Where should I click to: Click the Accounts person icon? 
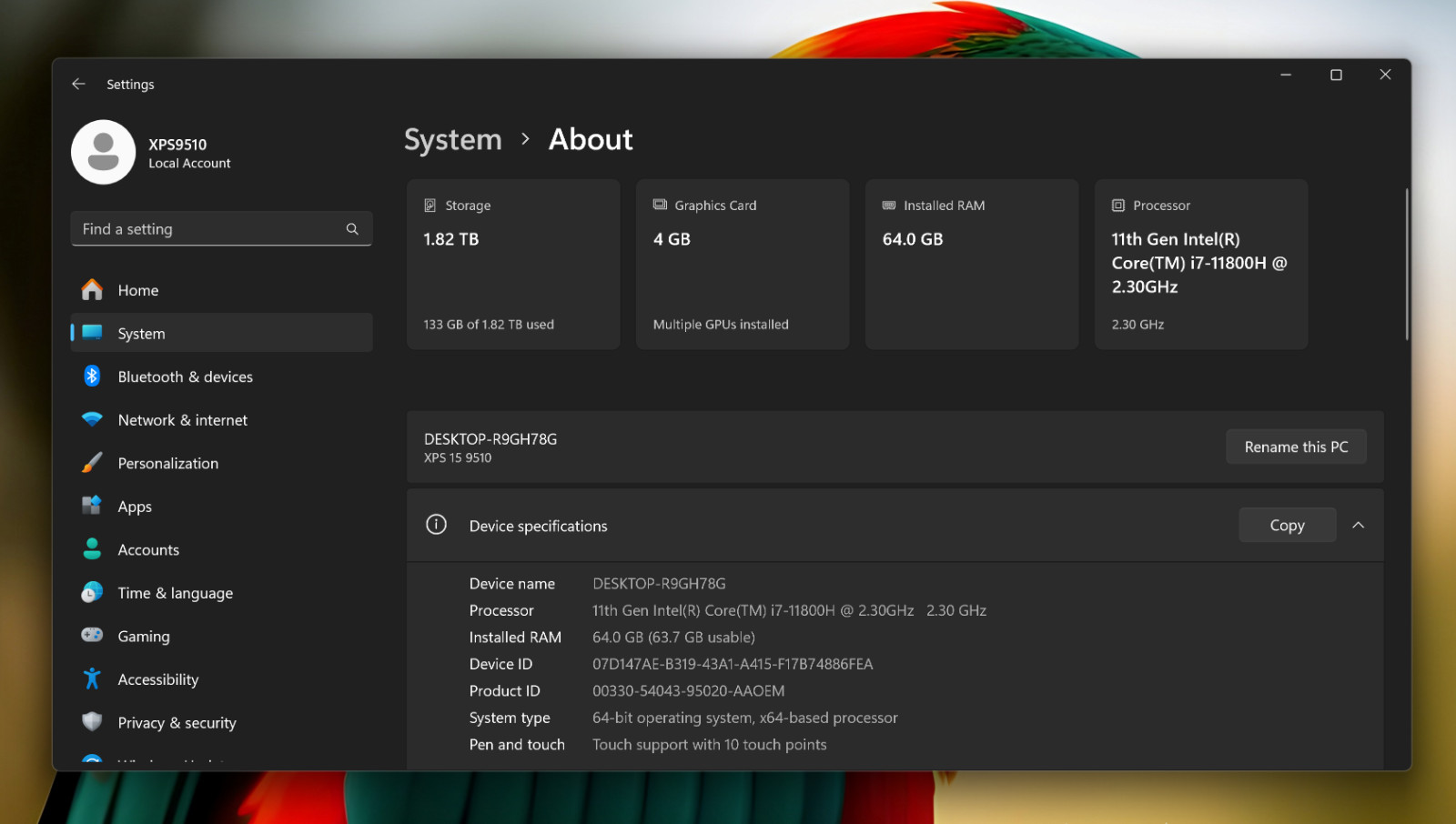point(92,549)
